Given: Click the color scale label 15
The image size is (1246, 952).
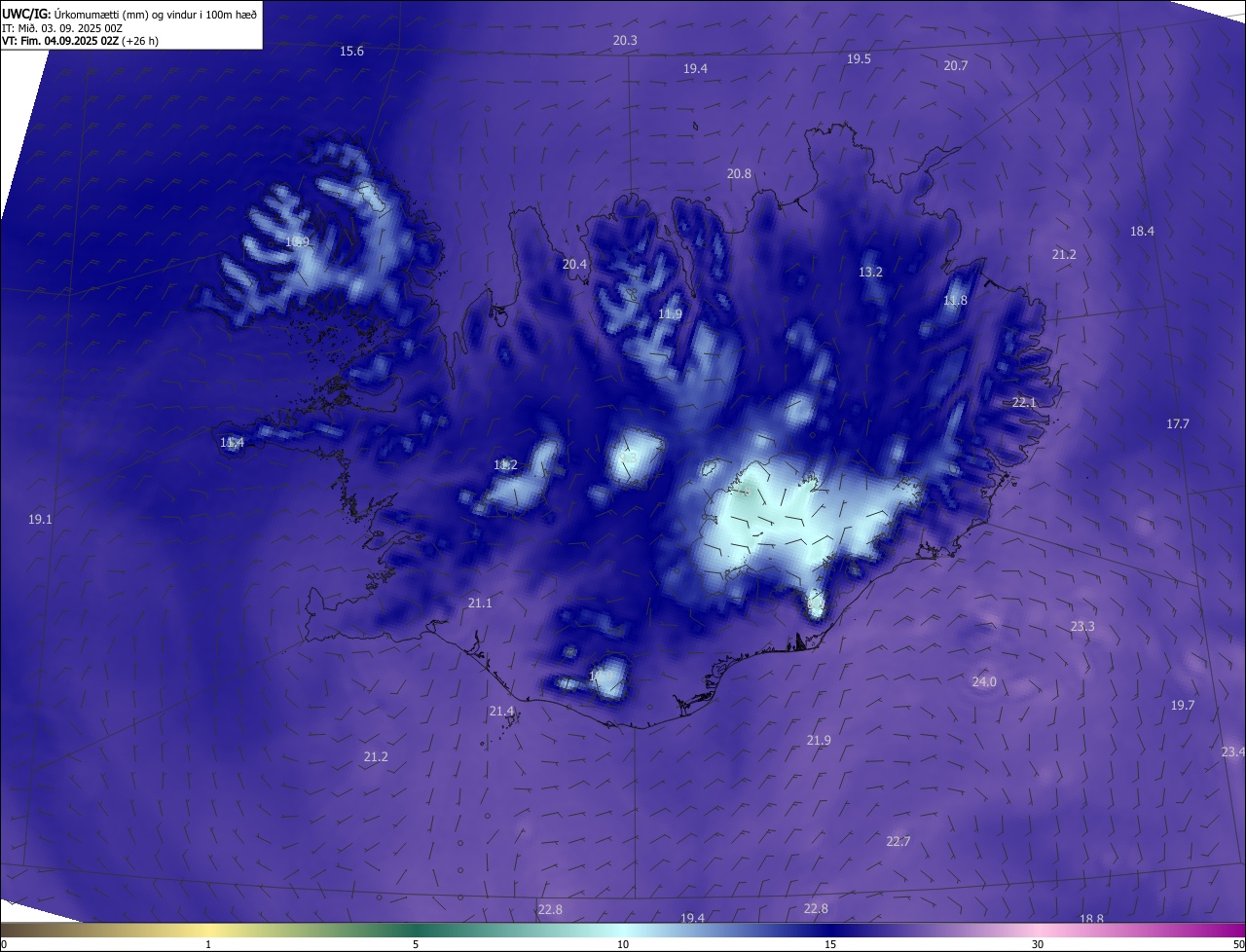Looking at the screenshot, I should 830,944.
